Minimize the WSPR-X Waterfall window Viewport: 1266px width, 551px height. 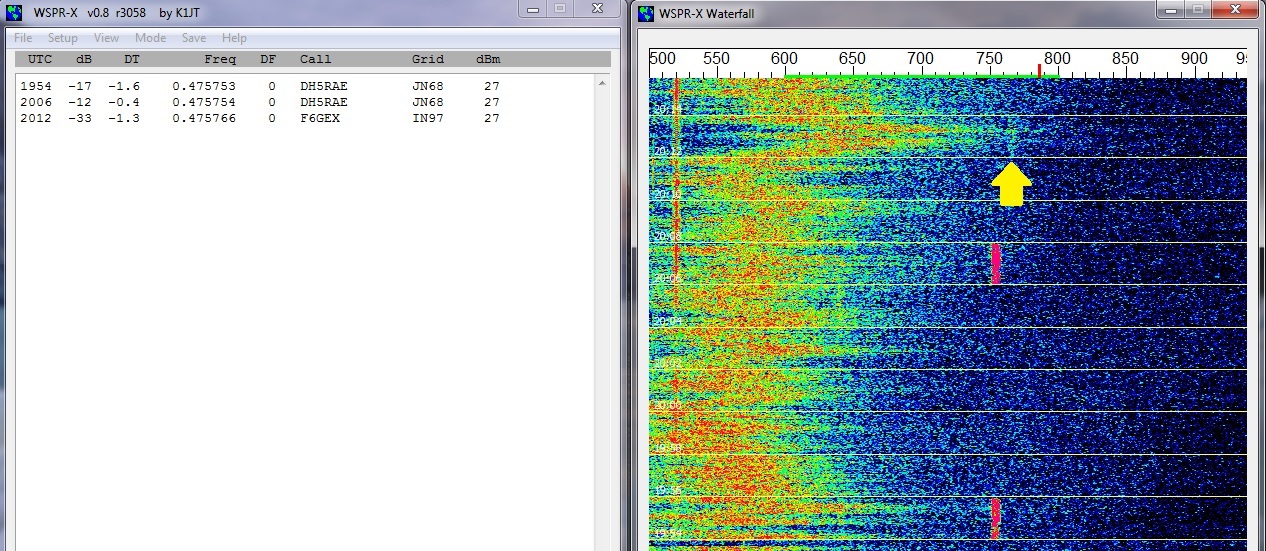tap(1170, 9)
